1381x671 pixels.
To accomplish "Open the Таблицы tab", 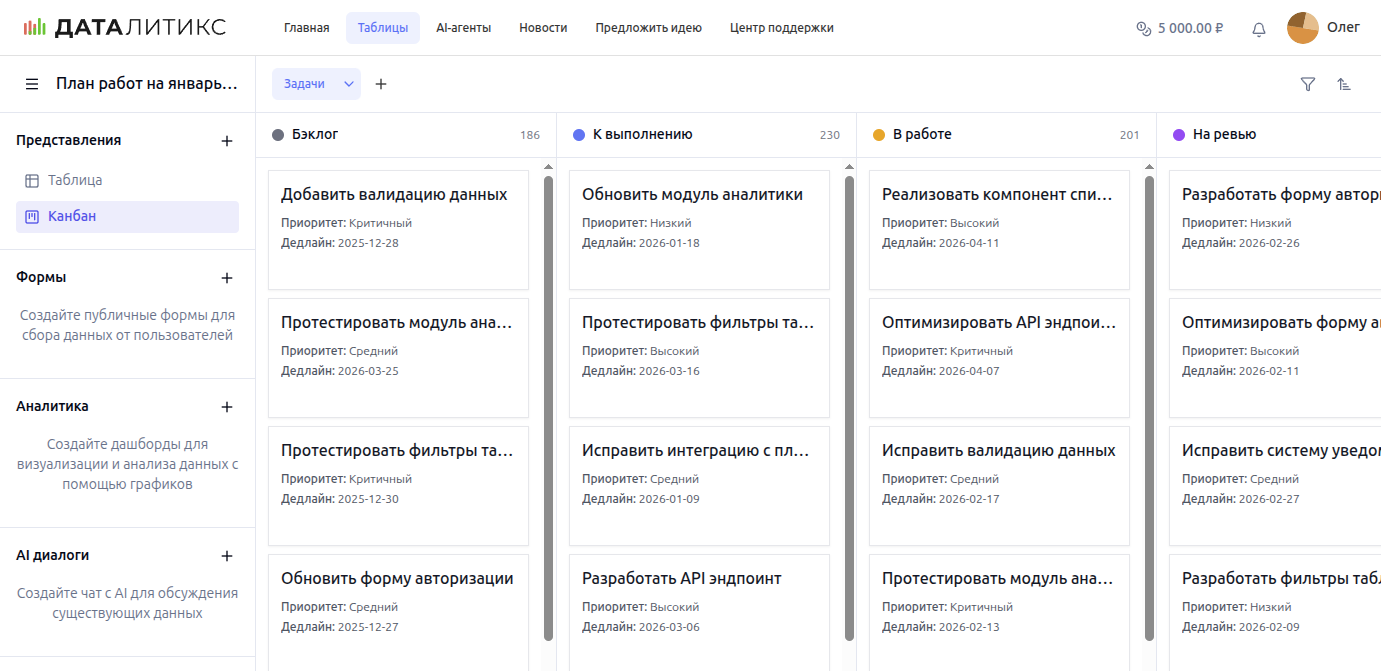I will (x=382, y=28).
